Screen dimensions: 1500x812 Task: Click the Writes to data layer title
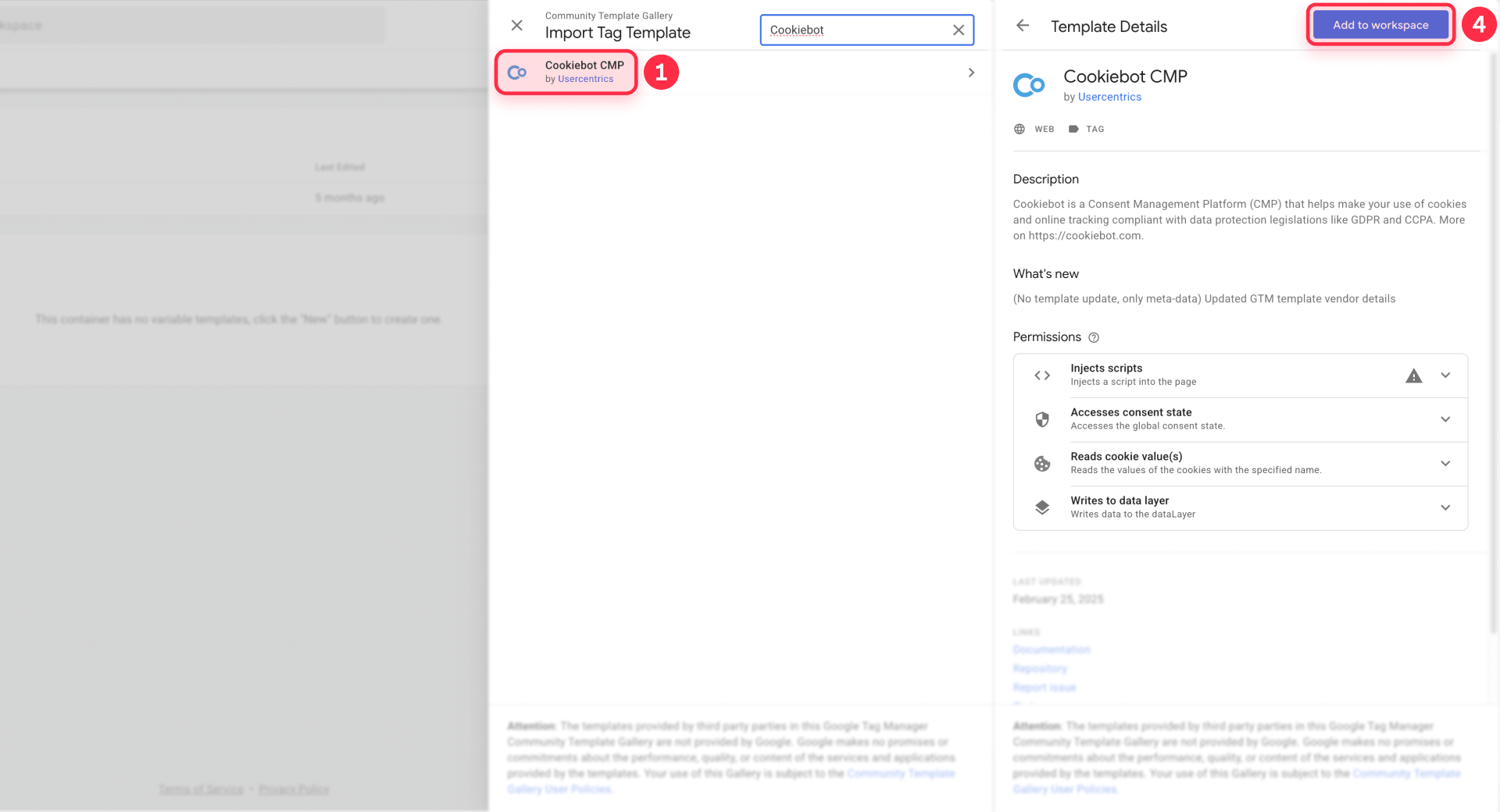click(1120, 500)
